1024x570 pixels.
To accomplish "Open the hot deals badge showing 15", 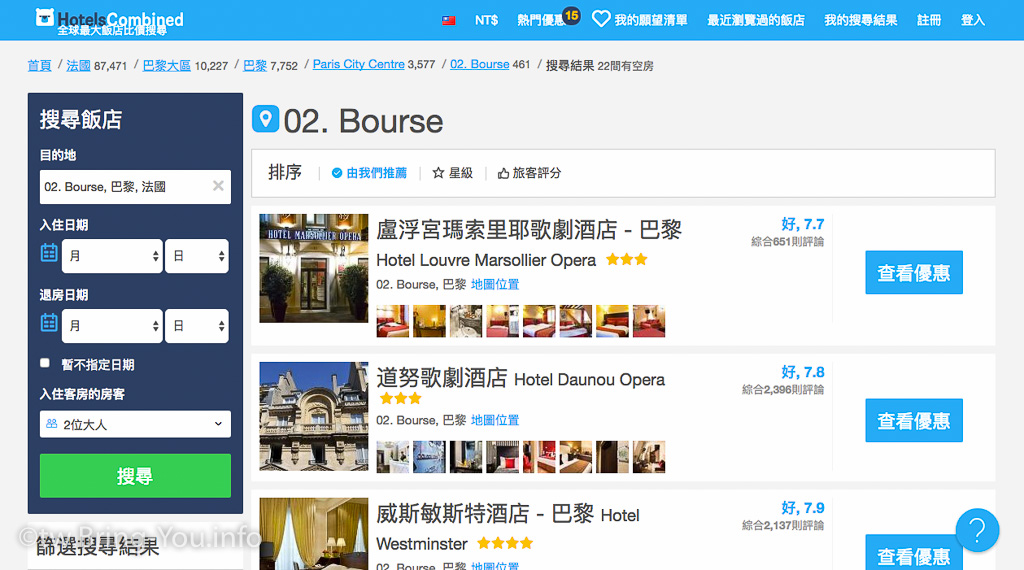I will 571,15.
